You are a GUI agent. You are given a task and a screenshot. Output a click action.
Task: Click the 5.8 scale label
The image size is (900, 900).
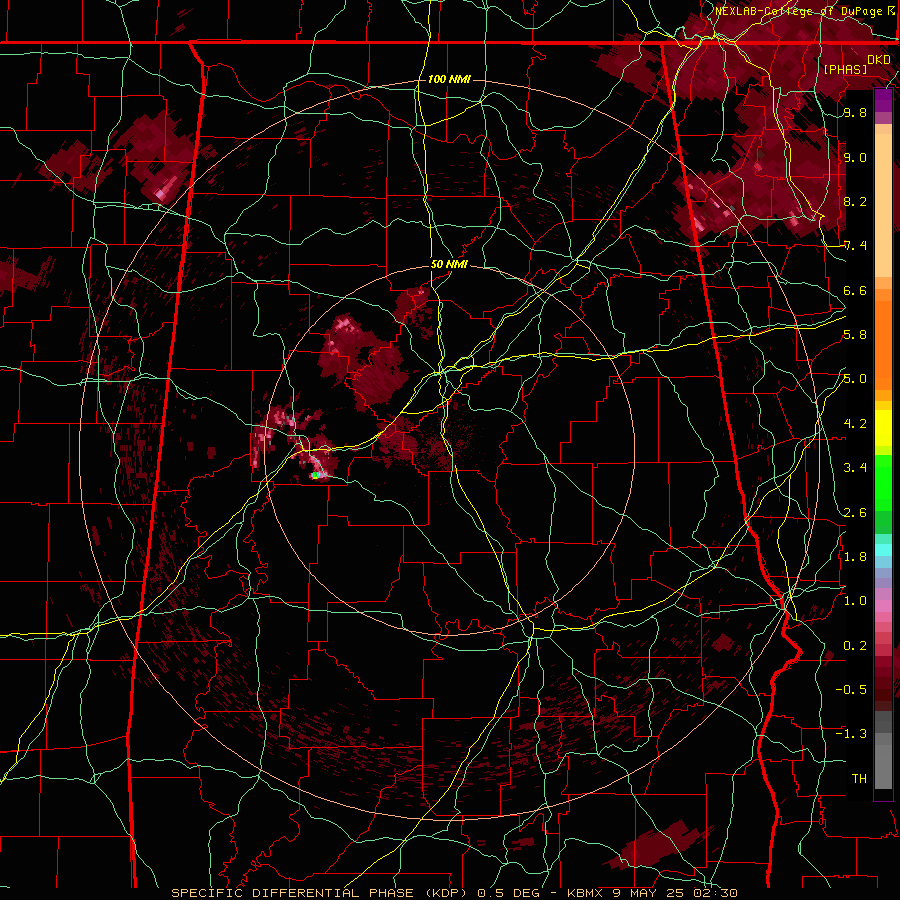[x=855, y=335]
